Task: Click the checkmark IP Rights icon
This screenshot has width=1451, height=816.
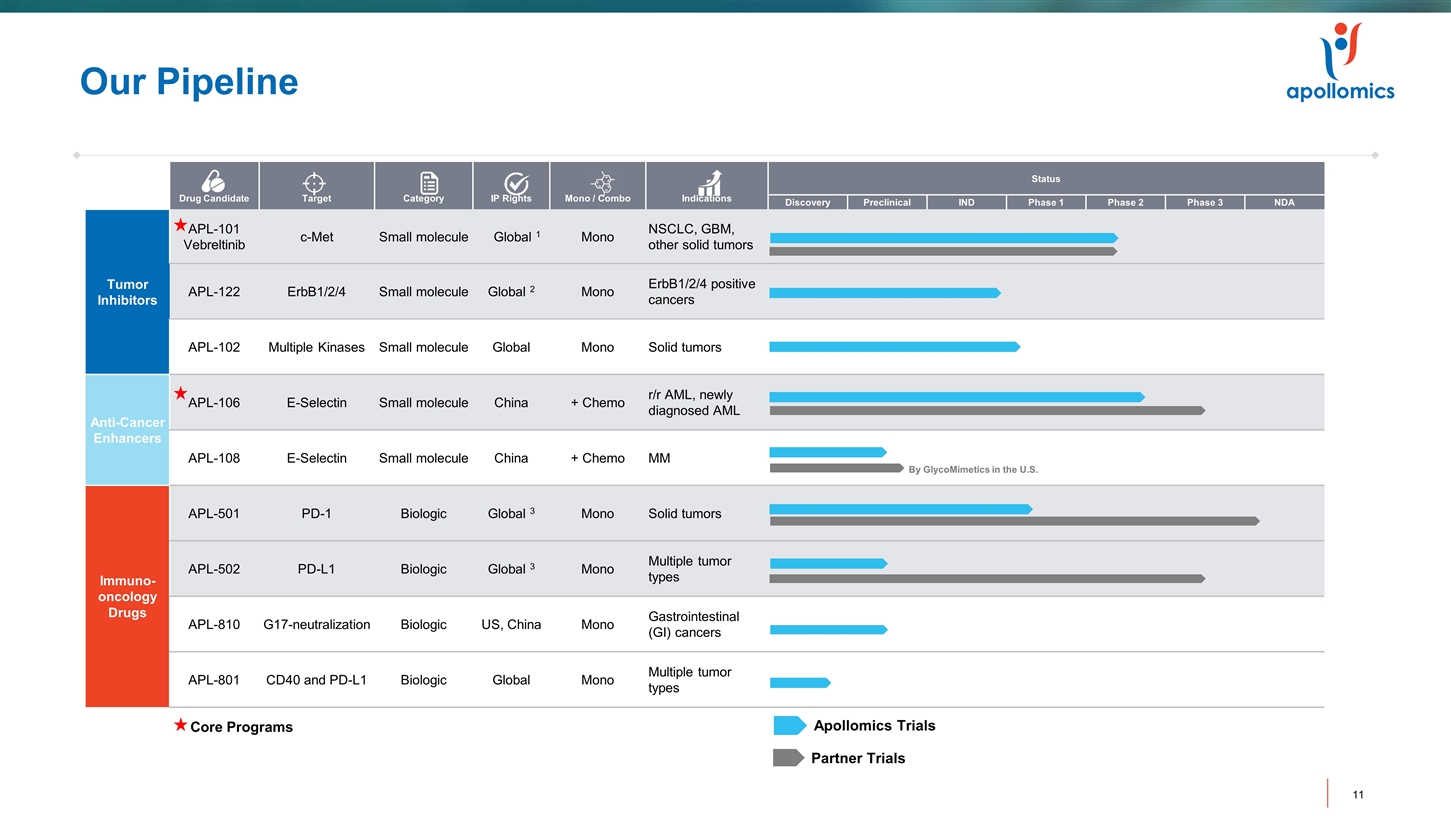Action: (516, 182)
